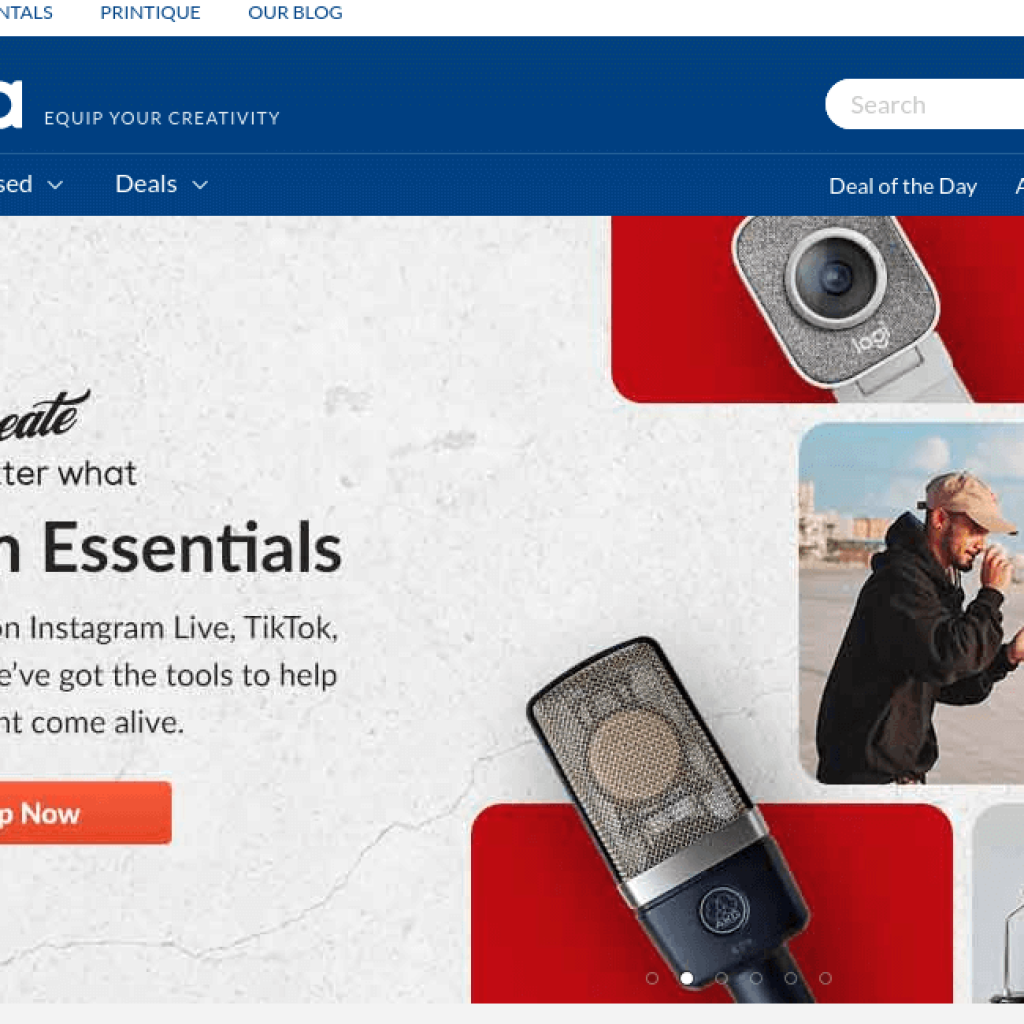Click the orange Shop Now button
The width and height of the screenshot is (1024, 1024).
pyautogui.click(x=86, y=813)
